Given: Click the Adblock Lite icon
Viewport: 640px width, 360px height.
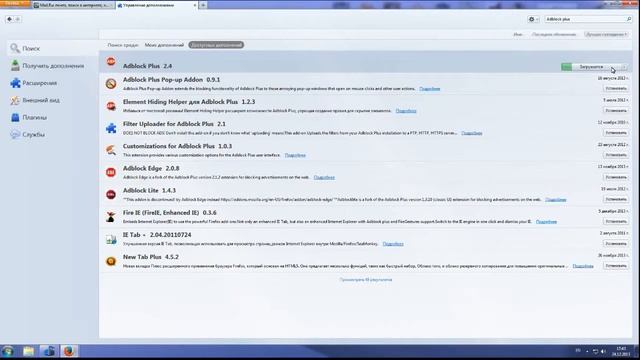Looking at the screenshot, I should click(x=111, y=195).
